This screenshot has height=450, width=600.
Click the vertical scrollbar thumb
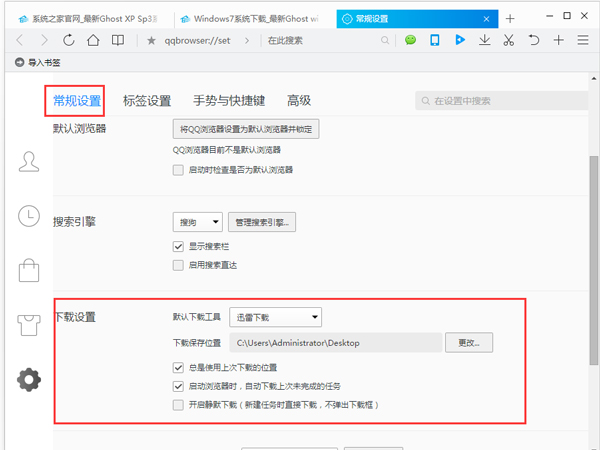pos(593,260)
